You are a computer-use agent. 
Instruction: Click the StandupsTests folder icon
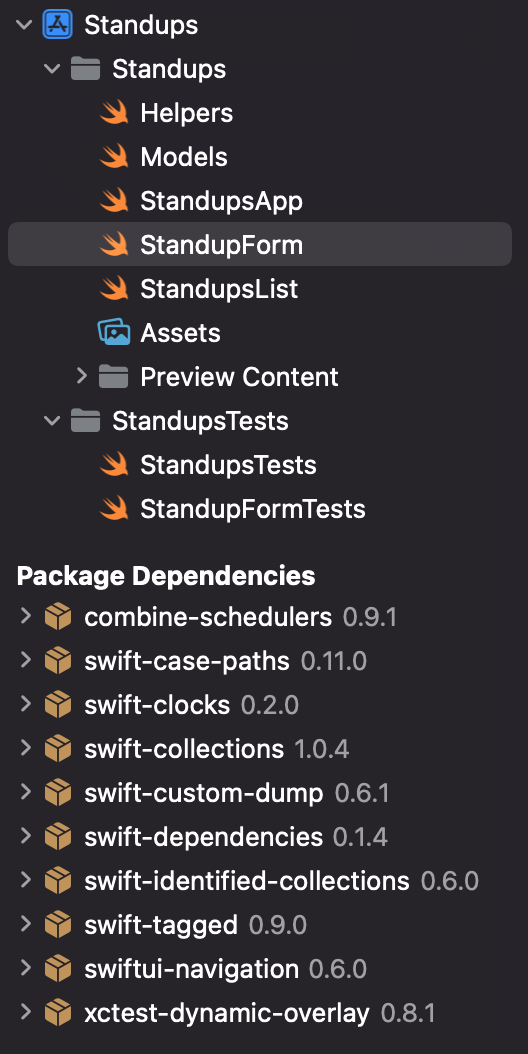point(85,421)
